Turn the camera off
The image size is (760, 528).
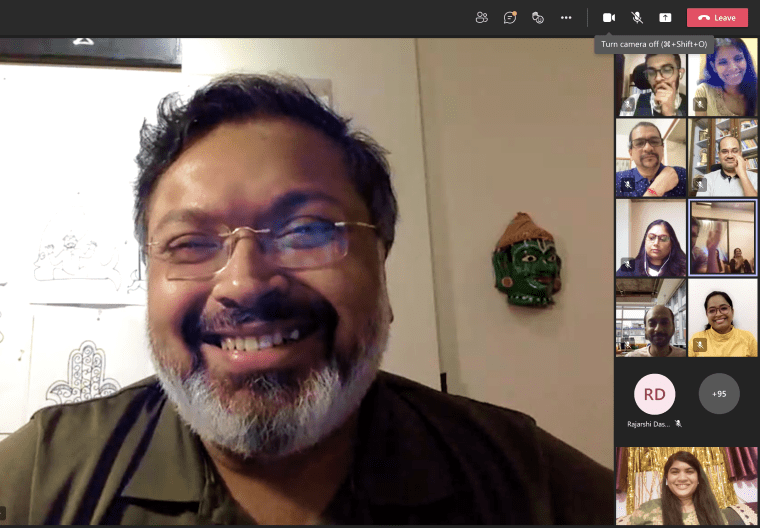[x=609, y=18]
